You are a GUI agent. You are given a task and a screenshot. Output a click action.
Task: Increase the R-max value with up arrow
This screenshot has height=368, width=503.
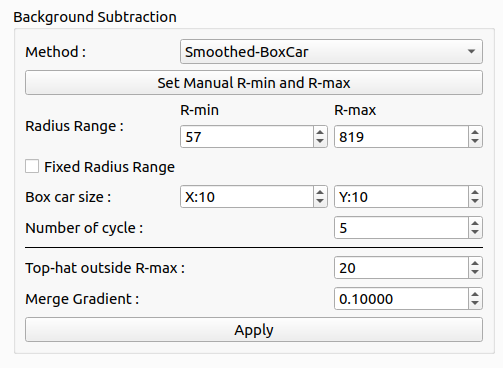pos(475,132)
